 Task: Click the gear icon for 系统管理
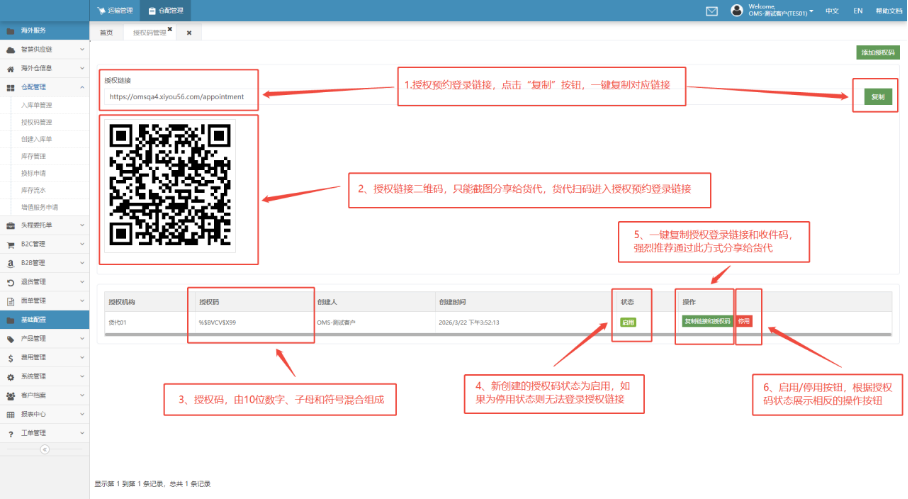click(x=10, y=376)
